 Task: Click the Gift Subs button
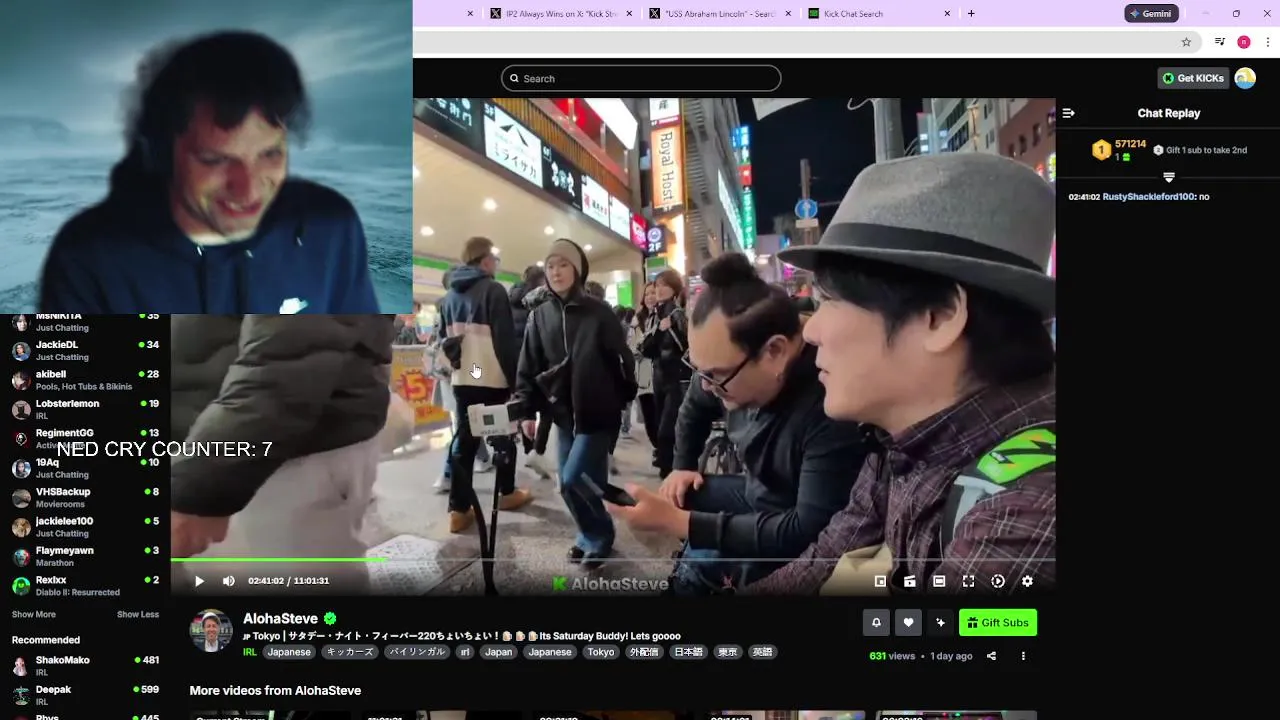click(x=998, y=622)
